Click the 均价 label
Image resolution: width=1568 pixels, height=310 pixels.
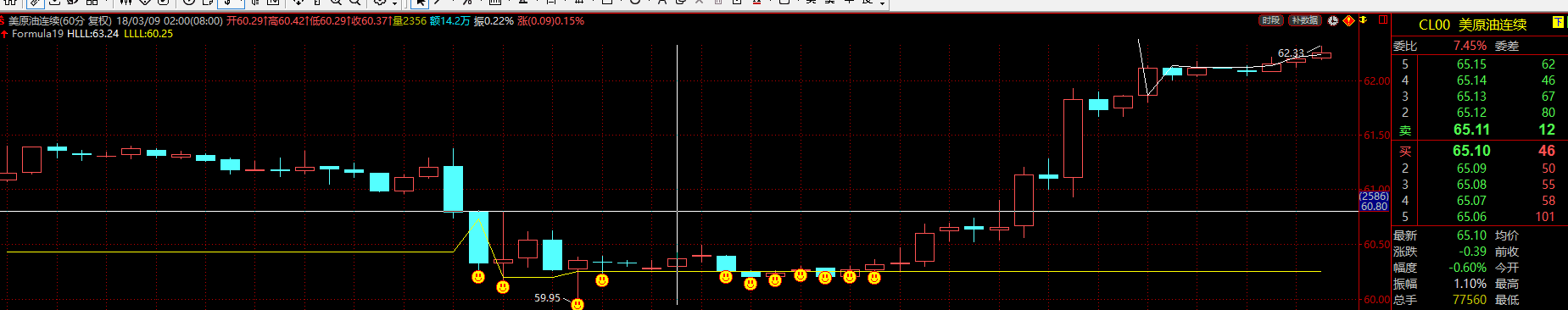[1507, 235]
